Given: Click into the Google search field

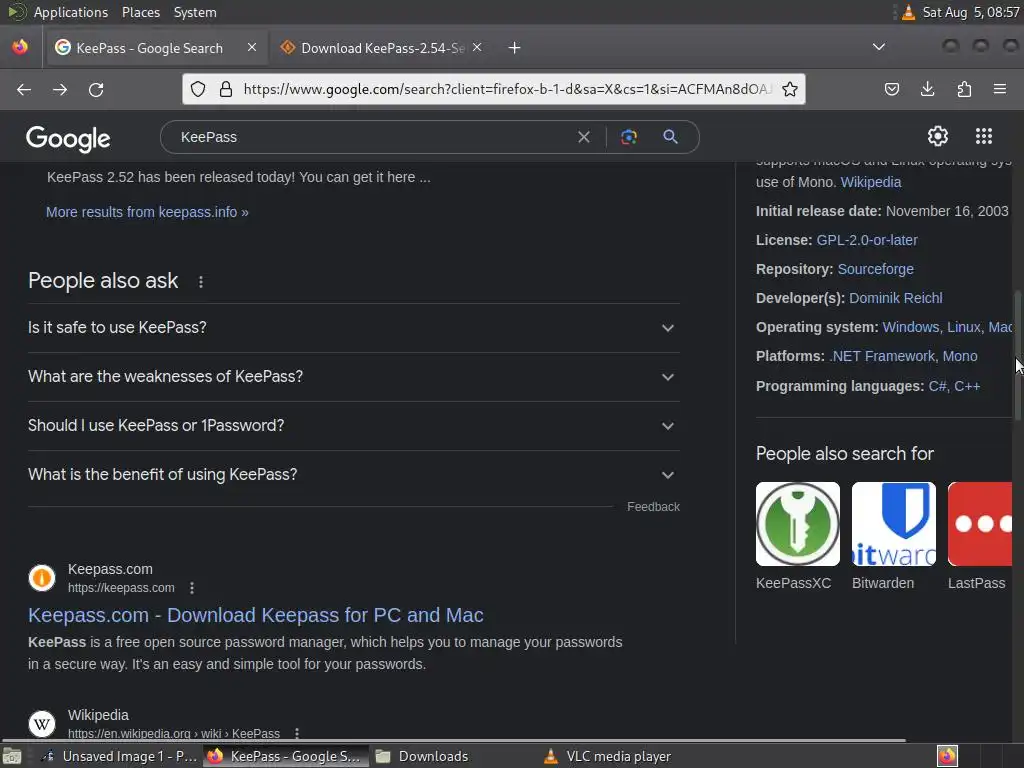Looking at the screenshot, I should [372, 137].
